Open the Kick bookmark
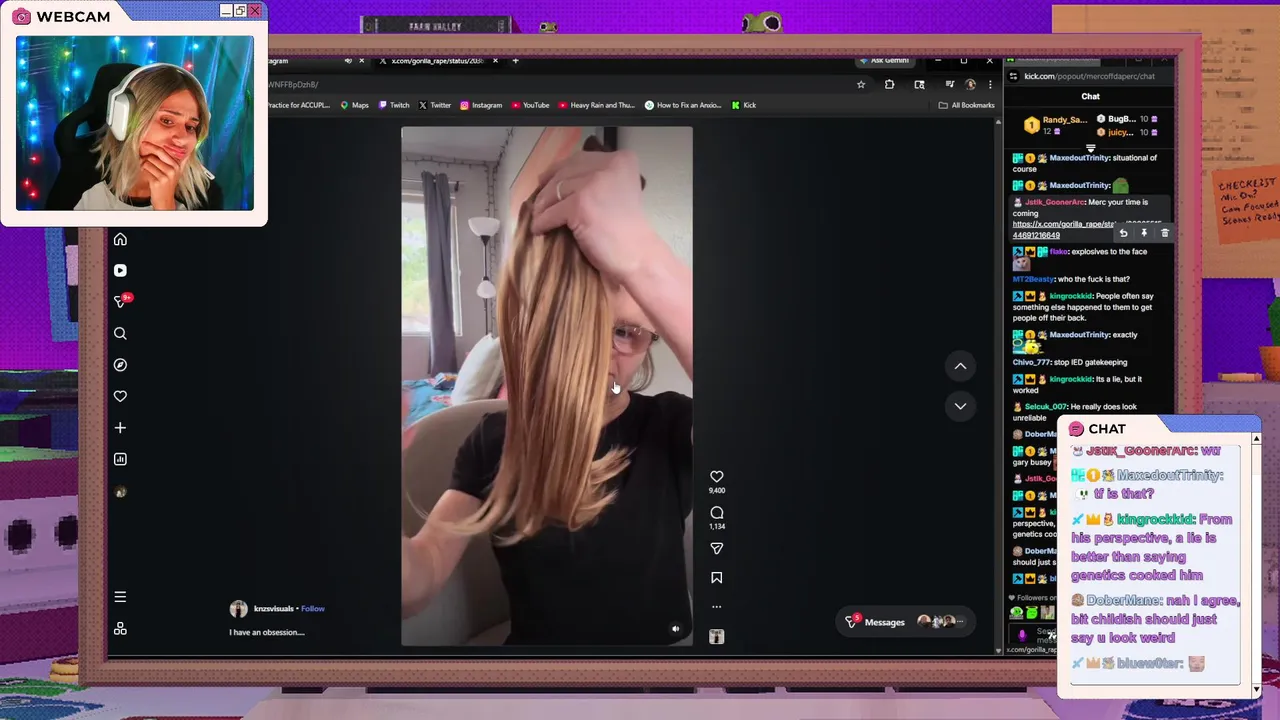The width and height of the screenshot is (1280, 720). (x=743, y=105)
